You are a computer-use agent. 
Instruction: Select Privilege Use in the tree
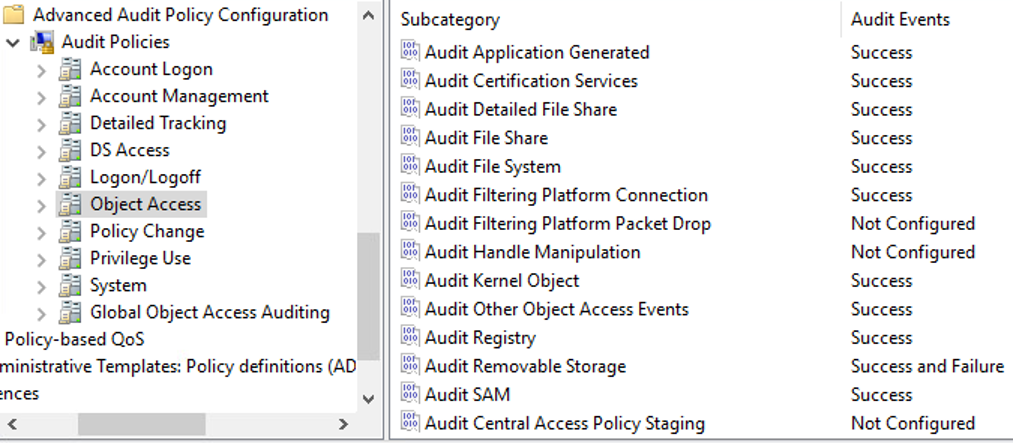[x=140, y=258]
